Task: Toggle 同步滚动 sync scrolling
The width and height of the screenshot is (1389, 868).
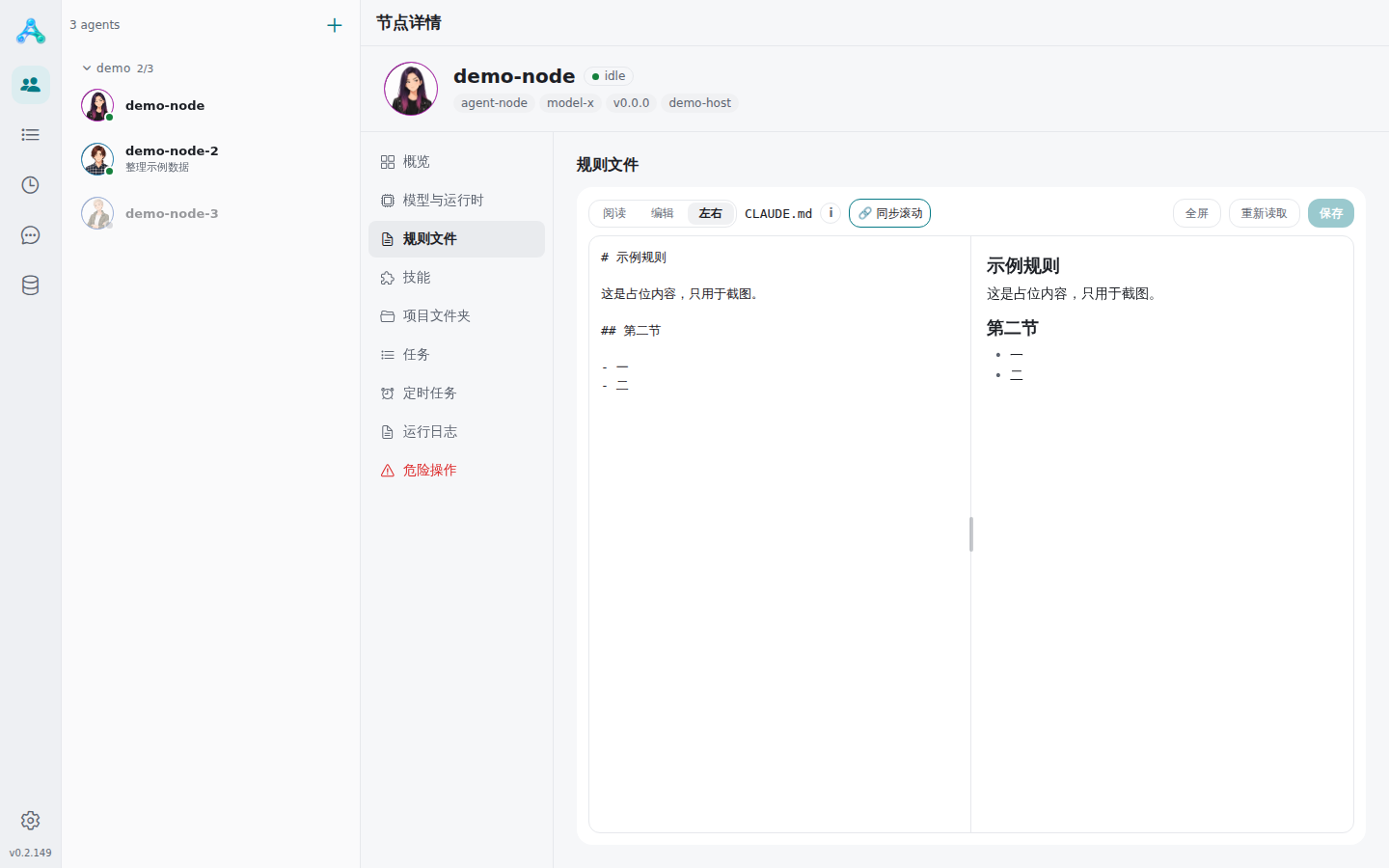Action: point(889,213)
